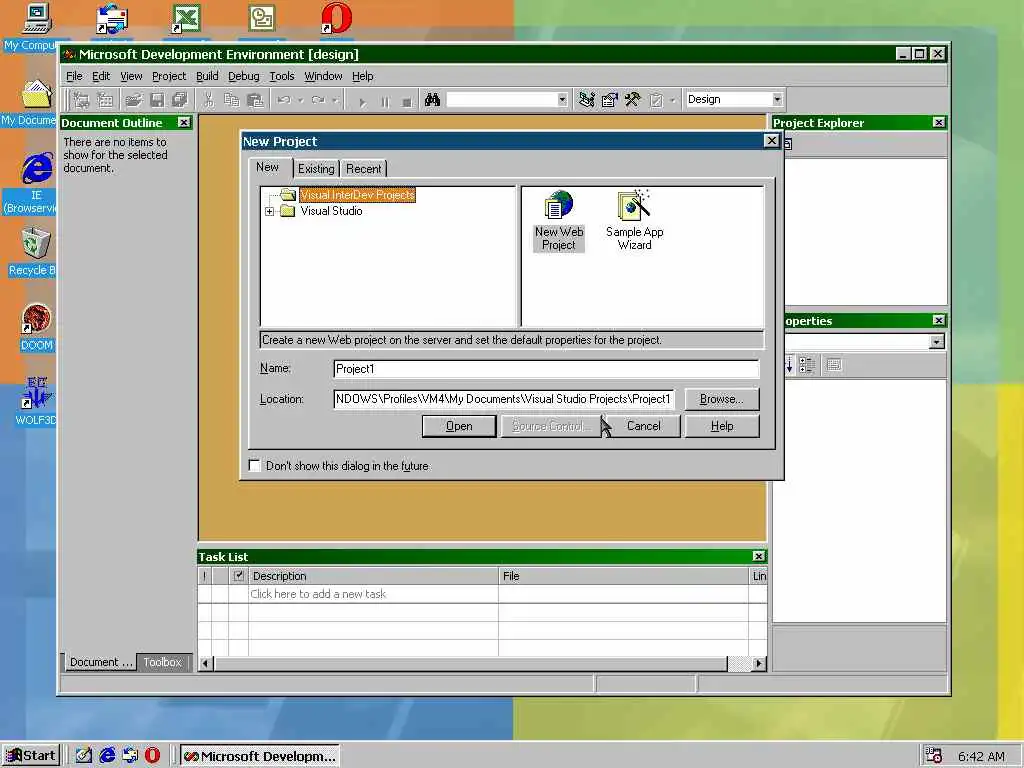The width and height of the screenshot is (1024, 768).
Task: Click the Start button
Action: (x=31, y=756)
